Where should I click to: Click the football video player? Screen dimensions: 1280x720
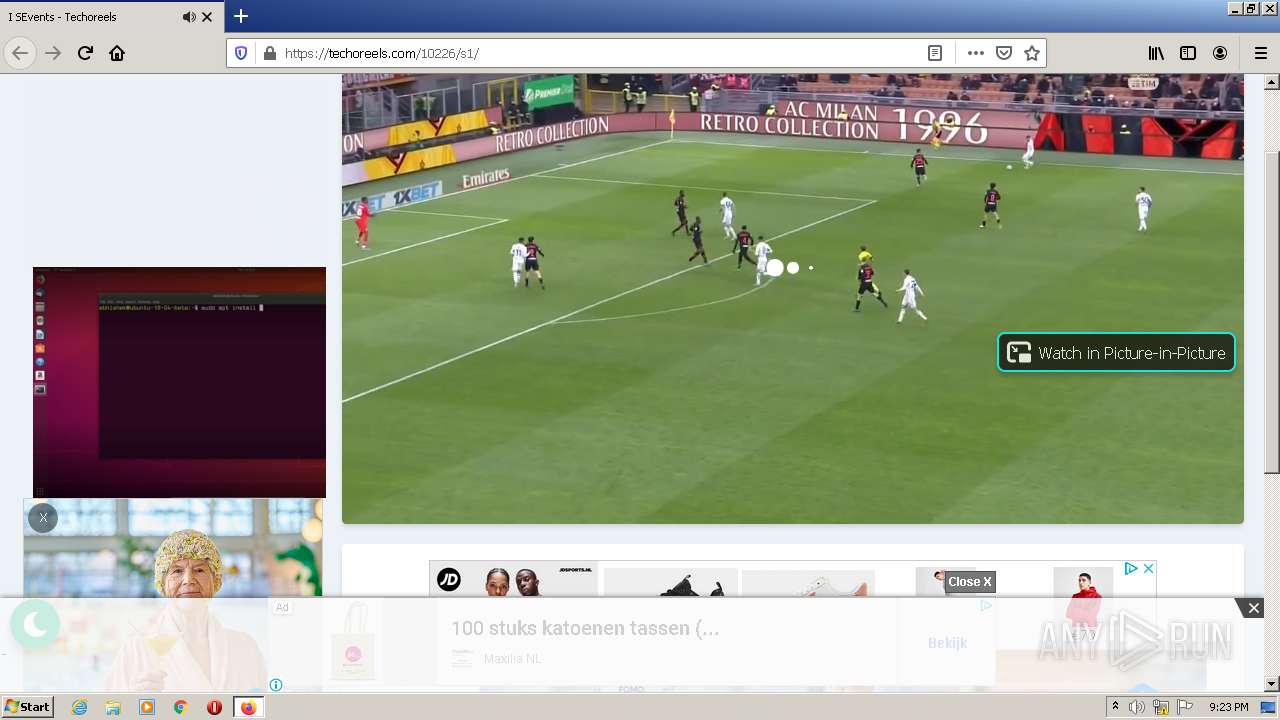(x=792, y=298)
